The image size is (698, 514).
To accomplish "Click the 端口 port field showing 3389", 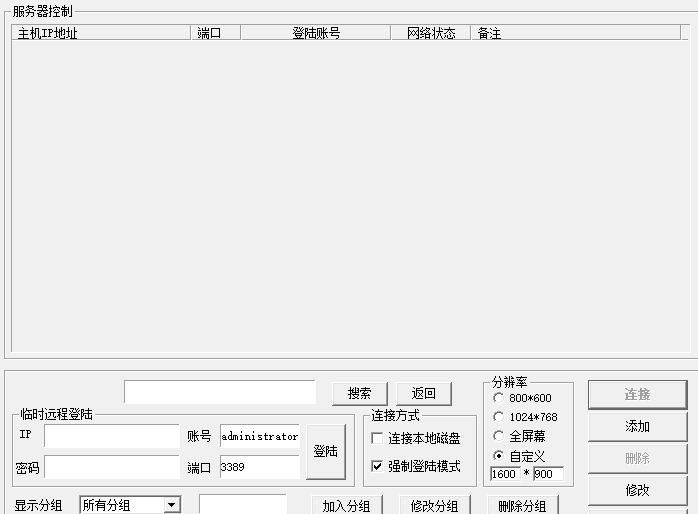I will click(x=259, y=467).
